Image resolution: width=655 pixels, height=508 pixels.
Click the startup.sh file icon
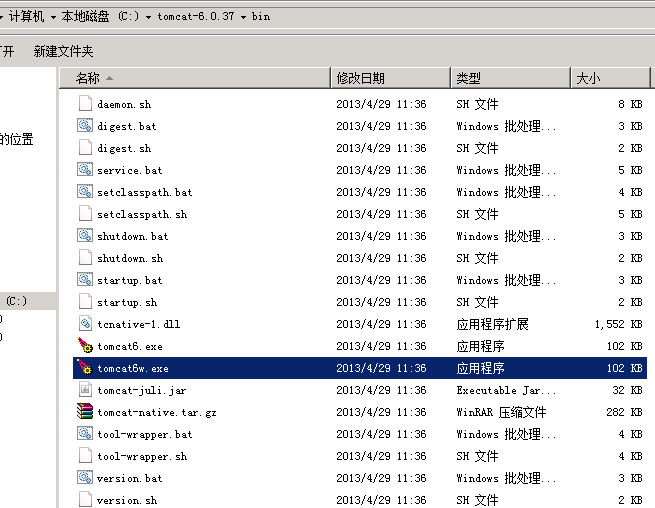tap(85, 302)
